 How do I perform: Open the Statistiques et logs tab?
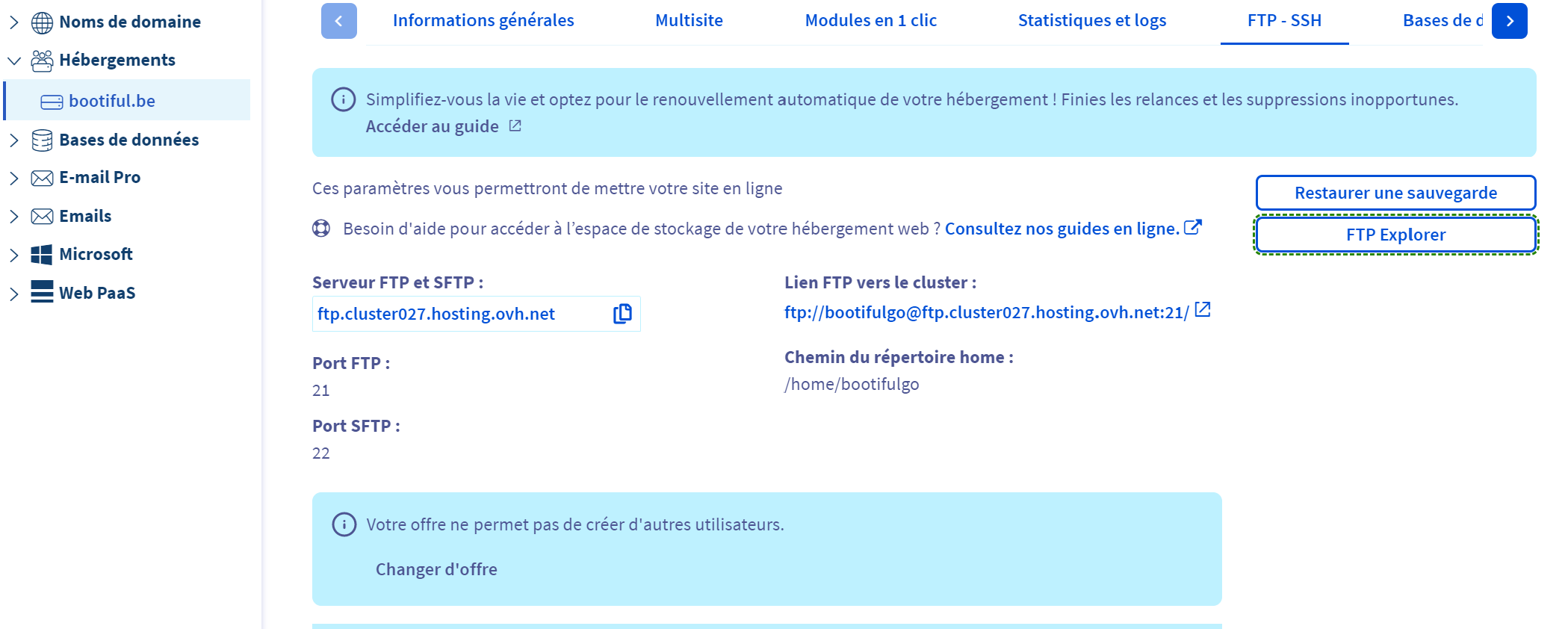tap(1091, 21)
